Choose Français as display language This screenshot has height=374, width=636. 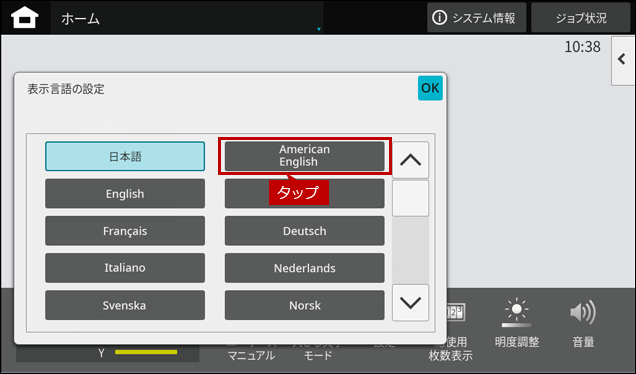point(125,231)
